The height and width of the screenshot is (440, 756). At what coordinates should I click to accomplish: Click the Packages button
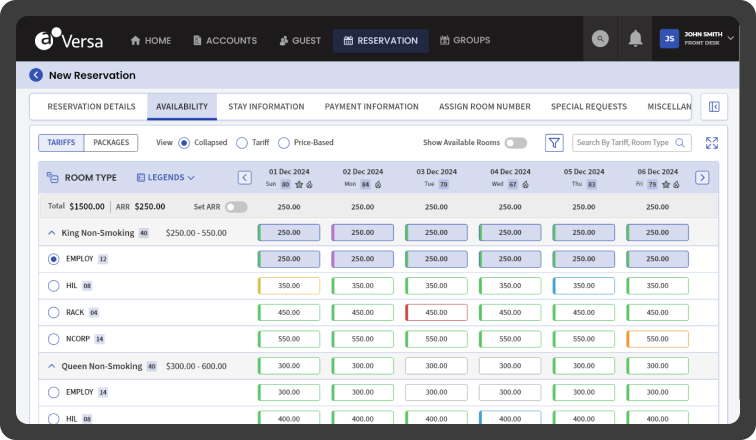coord(111,143)
